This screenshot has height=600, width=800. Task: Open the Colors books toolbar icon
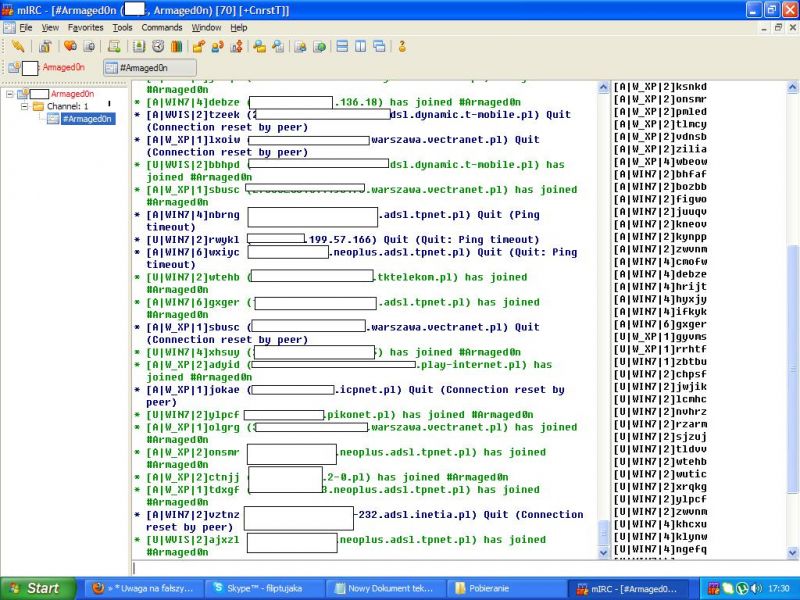(x=177, y=47)
